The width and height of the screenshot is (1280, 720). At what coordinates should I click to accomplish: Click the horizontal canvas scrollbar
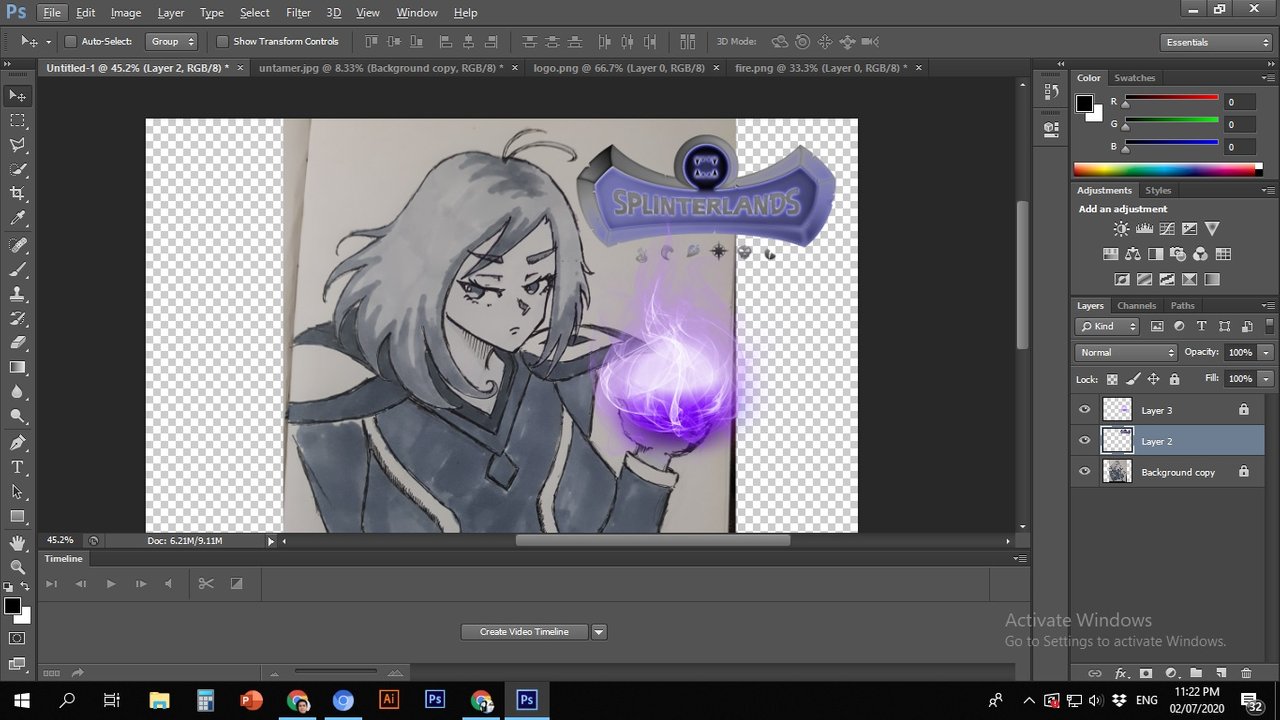[652, 541]
